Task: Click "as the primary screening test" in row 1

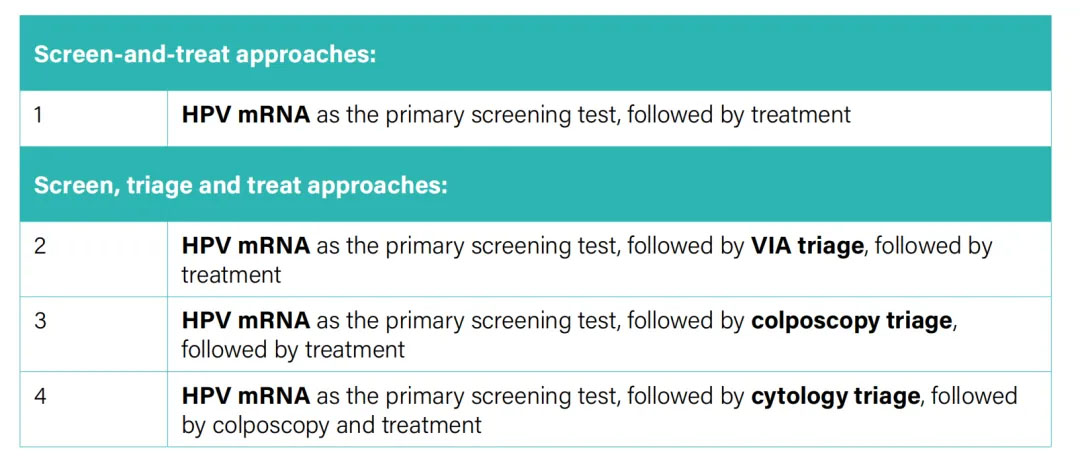Action: [x=465, y=115]
